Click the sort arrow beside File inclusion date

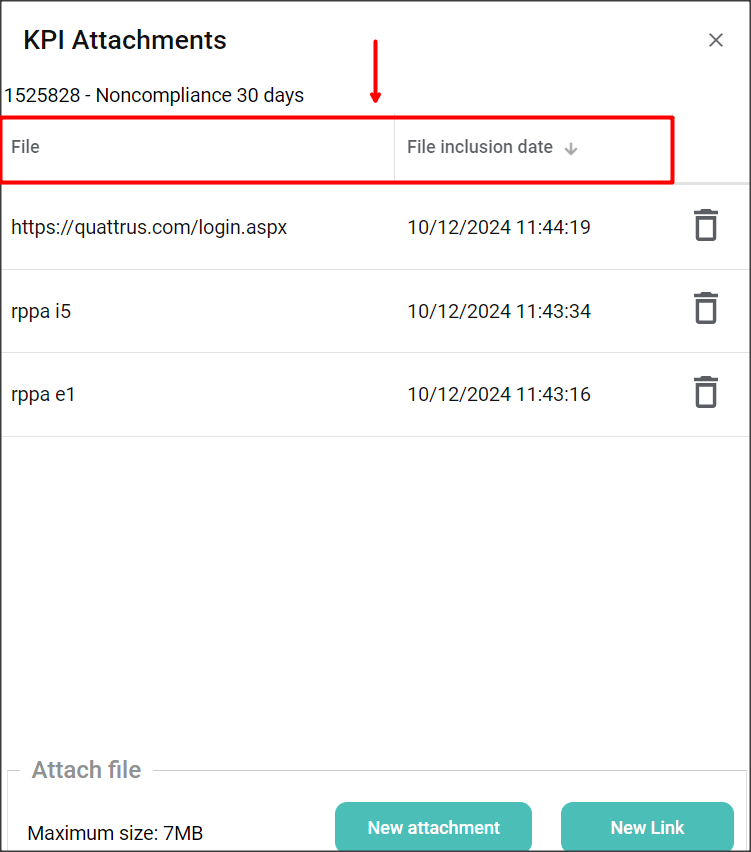(x=571, y=149)
